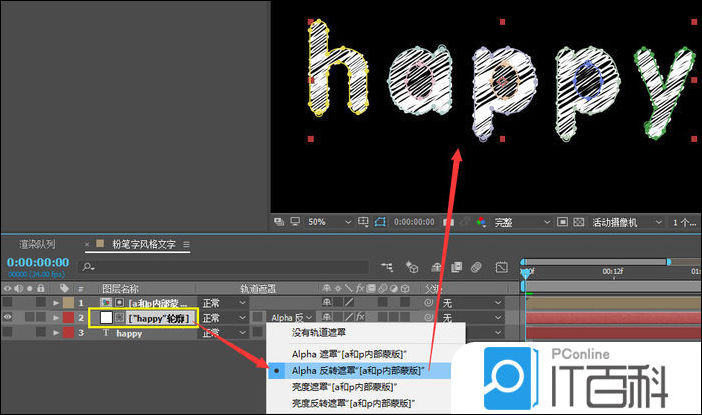This screenshot has height=415, width=702.
Task: Toggle the lock box on layer 1
Action: pos(41,303)
